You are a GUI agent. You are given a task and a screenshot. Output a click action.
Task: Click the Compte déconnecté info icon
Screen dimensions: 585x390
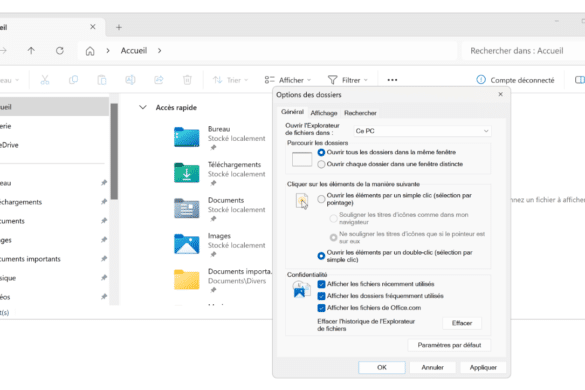(x=481, y=79)
